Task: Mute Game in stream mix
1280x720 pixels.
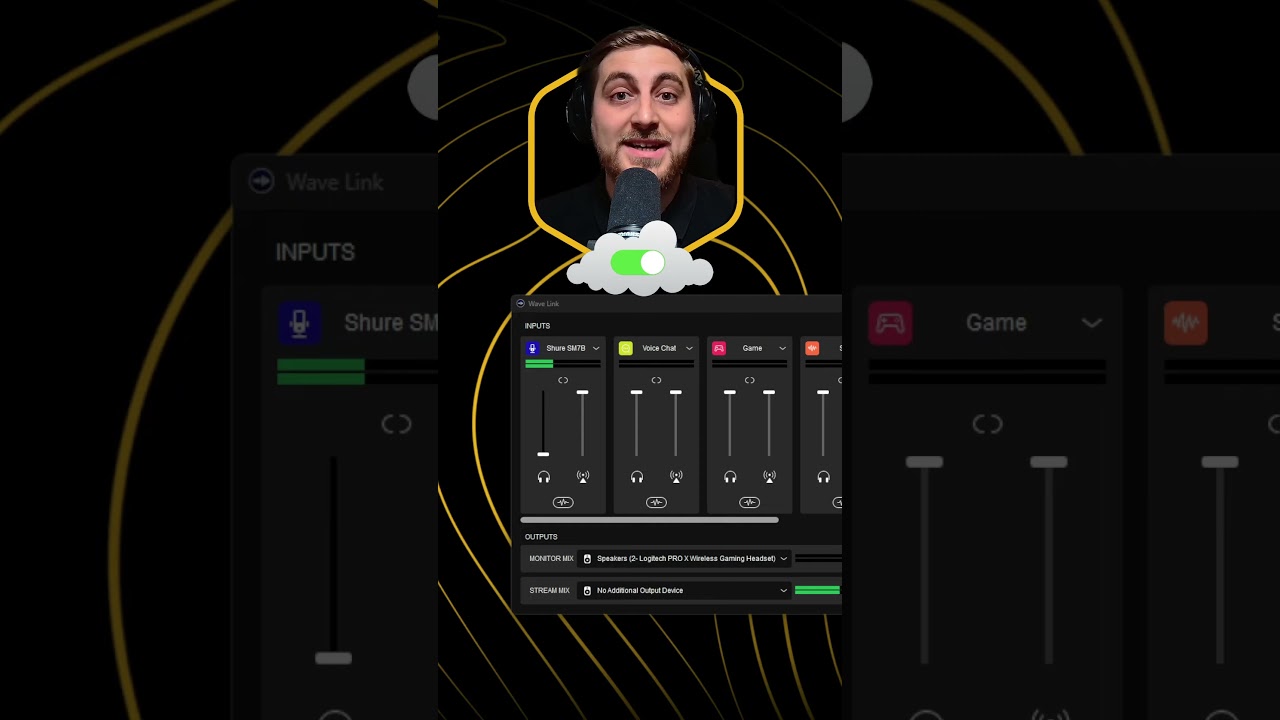Action: [769, 477]
